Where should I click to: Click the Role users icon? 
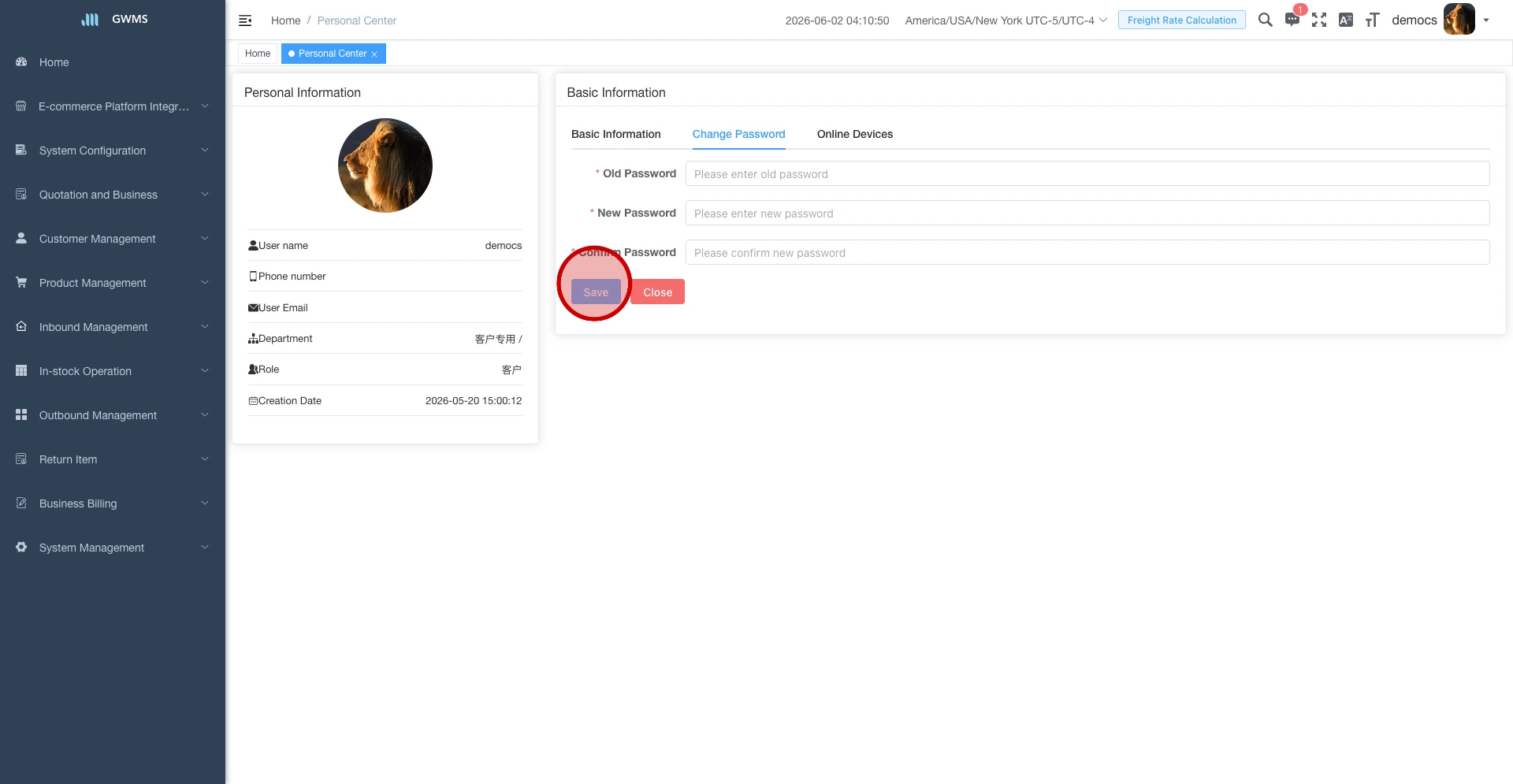[253, 370]
